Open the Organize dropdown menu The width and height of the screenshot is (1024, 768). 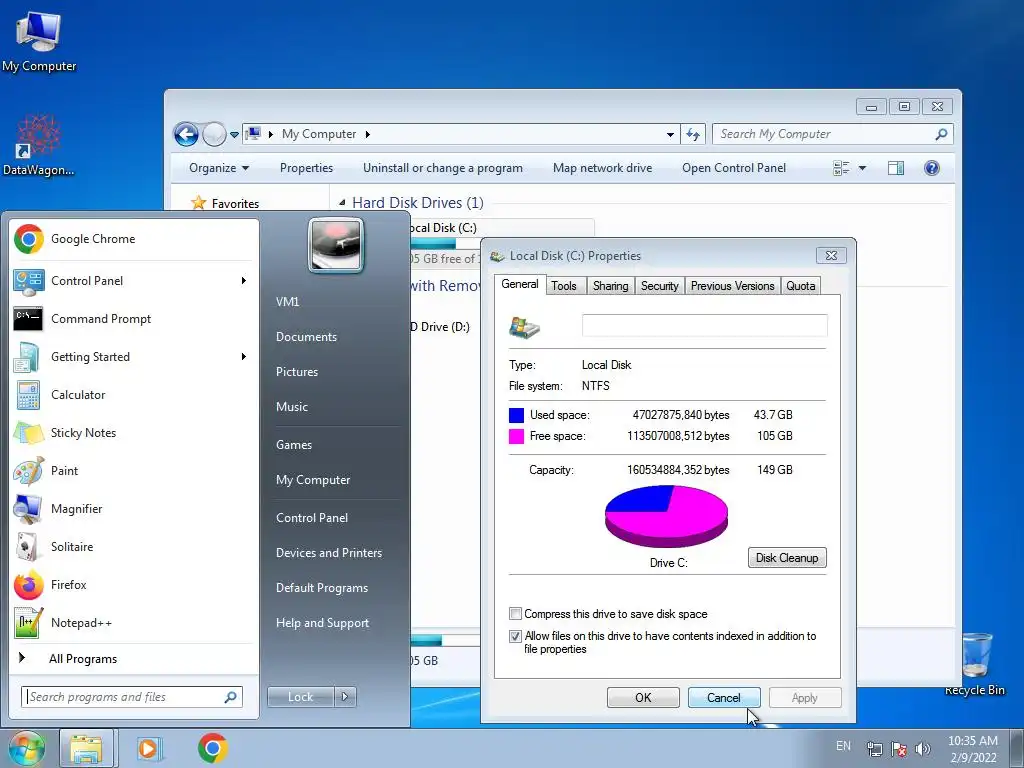pos(219,168)
